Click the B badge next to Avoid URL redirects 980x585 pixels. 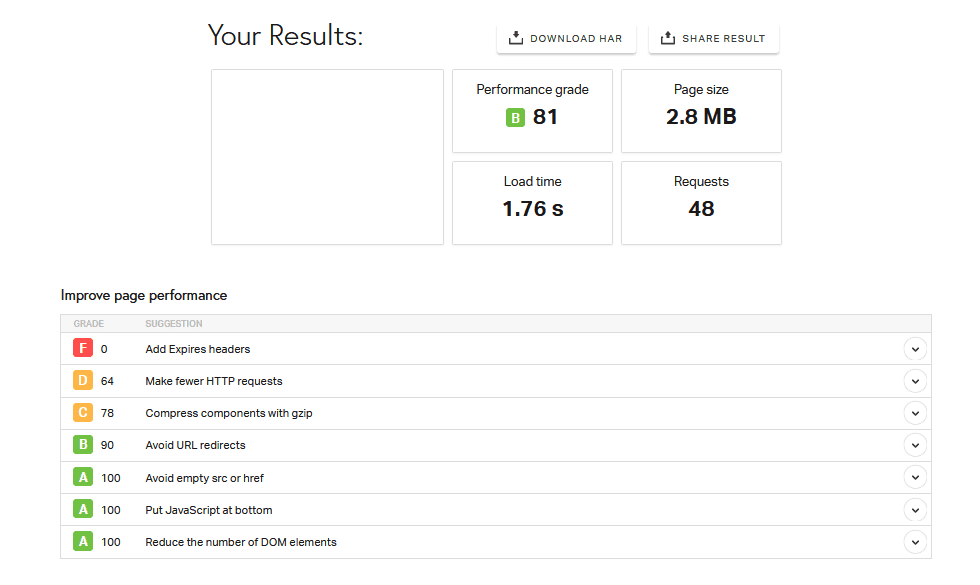[x=84, y=444]
